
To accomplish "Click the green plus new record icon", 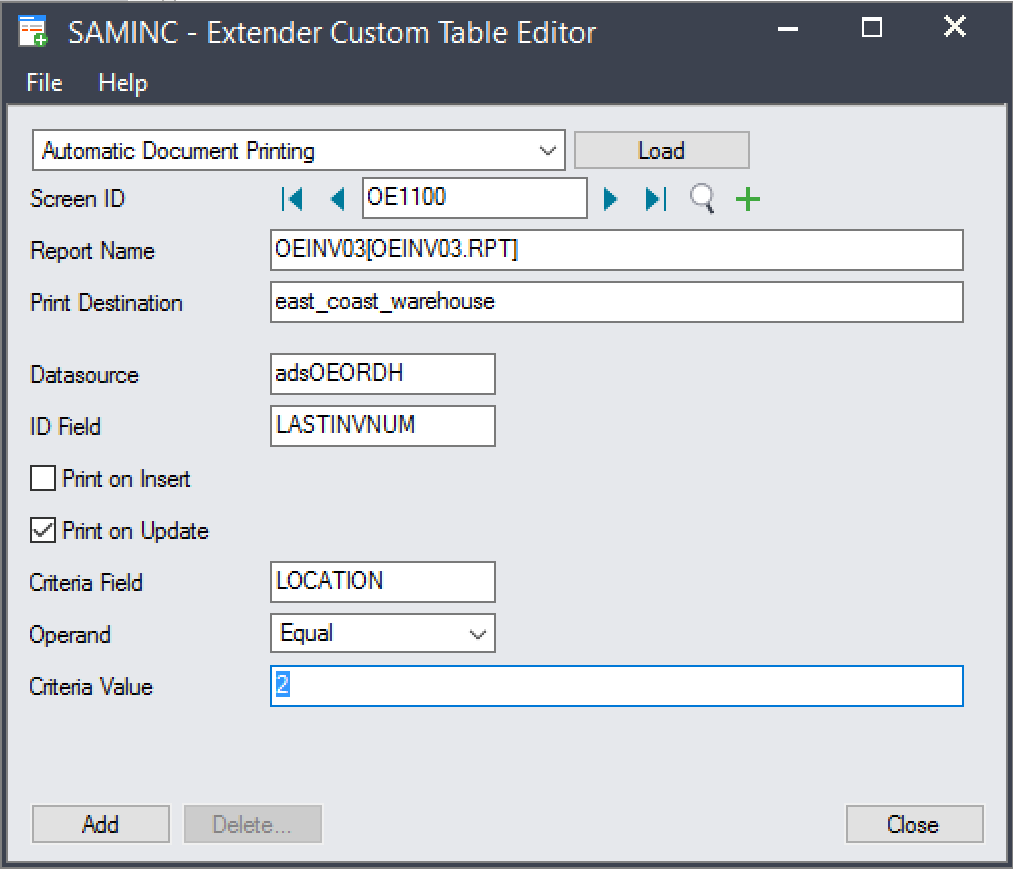I will (747, 198).
